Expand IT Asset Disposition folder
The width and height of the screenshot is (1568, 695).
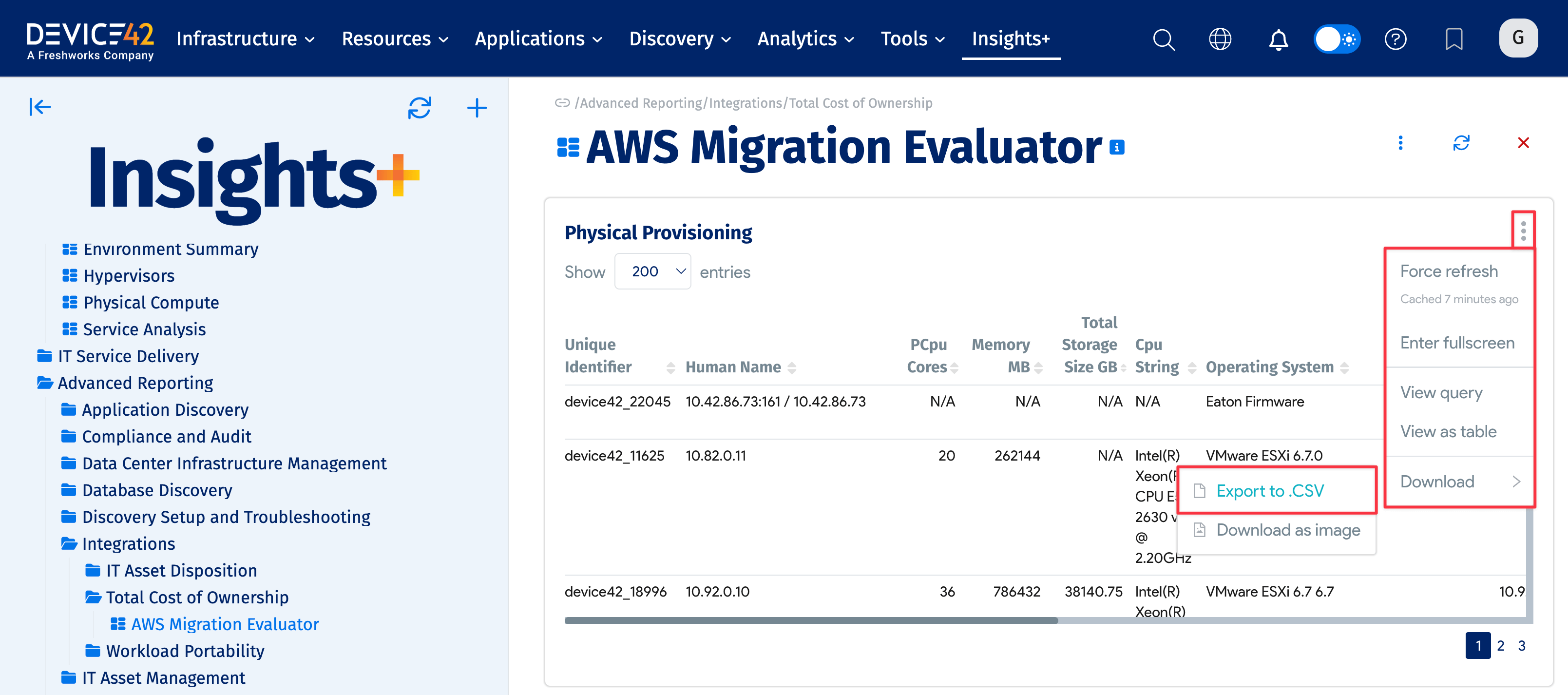pos(171,570)
